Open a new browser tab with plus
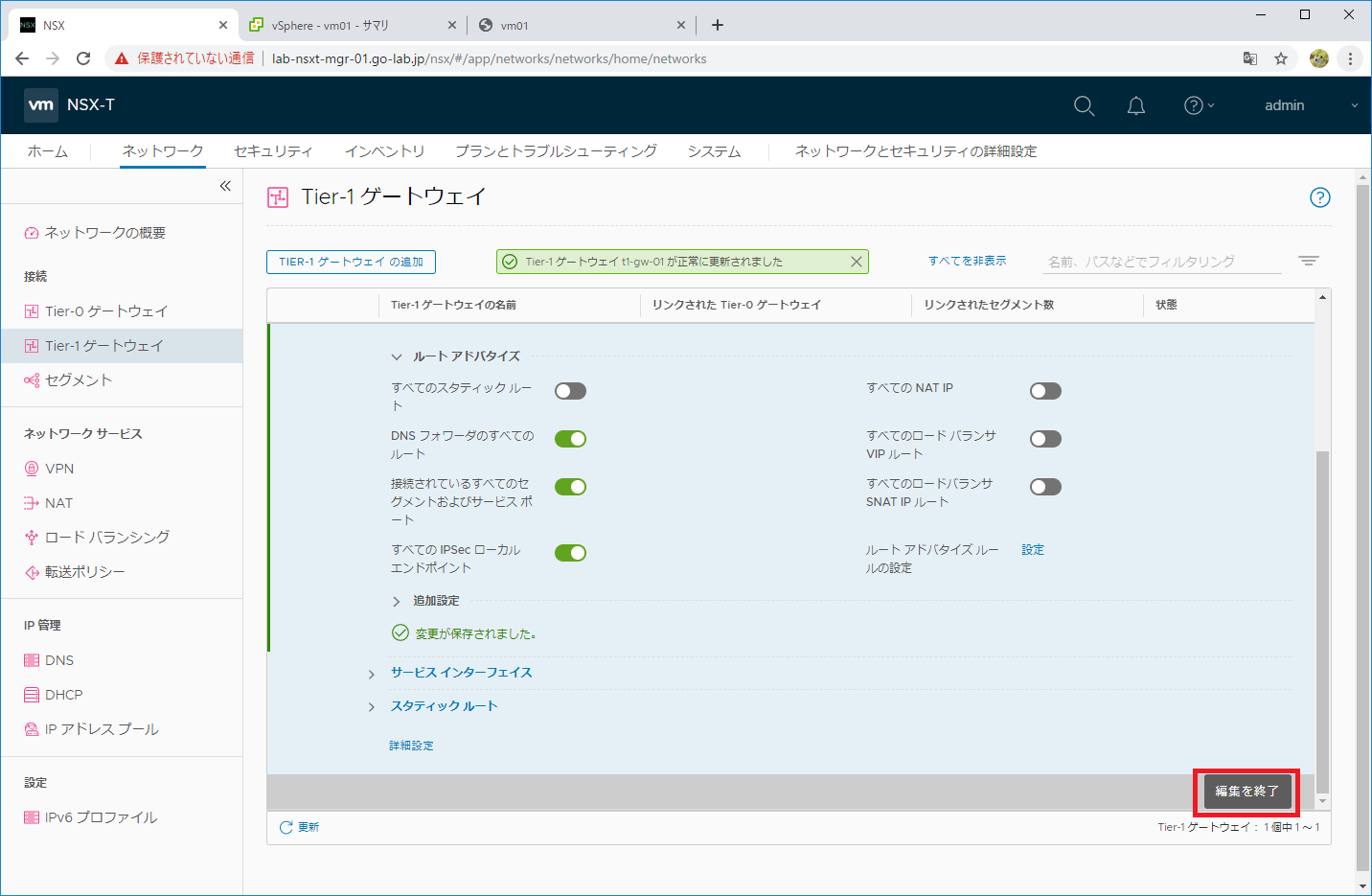This screenshot has width=1372, height=896. coord(718,25)
